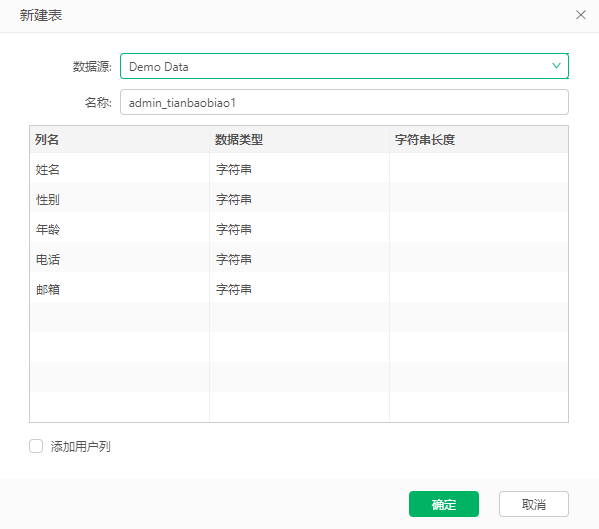599x529 pixels.
Task: Click the 确定 button
Action: tap(444, 504)
